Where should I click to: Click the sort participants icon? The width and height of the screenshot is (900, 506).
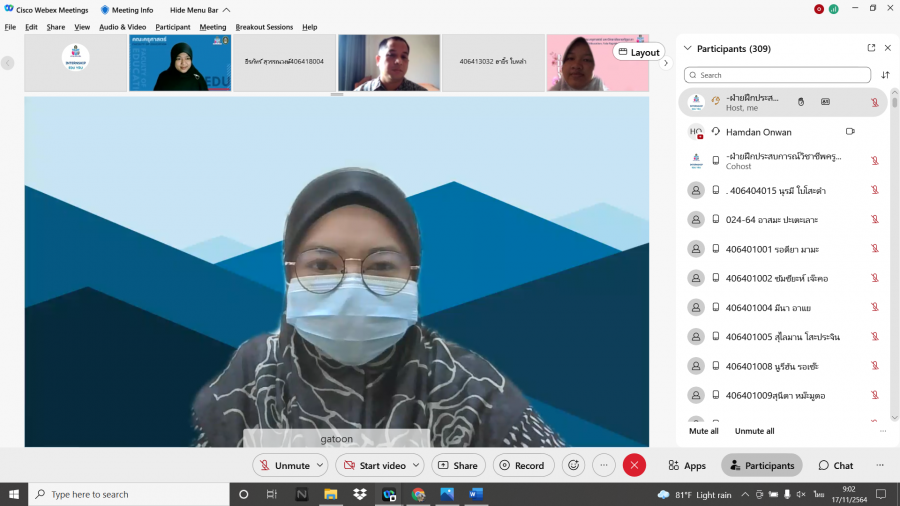[x=885, y=75]
